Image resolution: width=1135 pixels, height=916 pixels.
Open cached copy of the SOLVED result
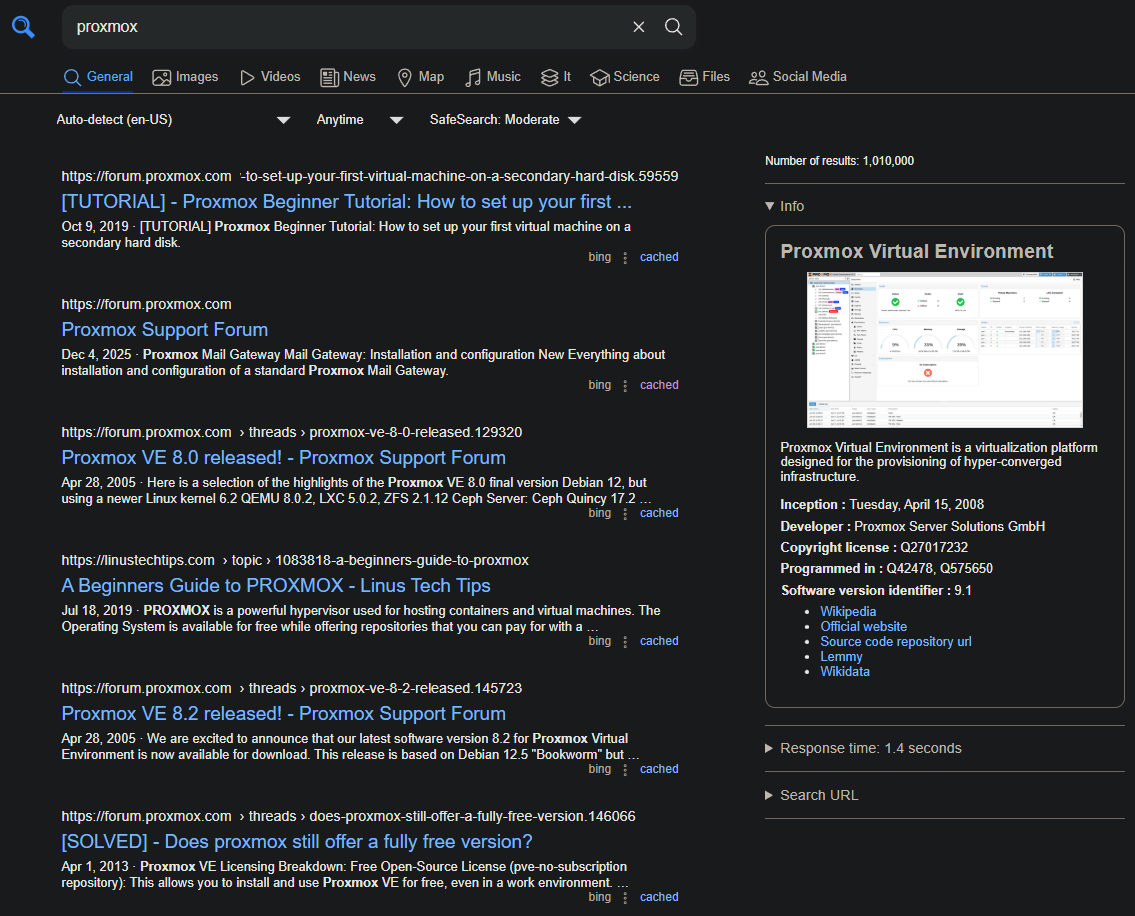point(659,897)
